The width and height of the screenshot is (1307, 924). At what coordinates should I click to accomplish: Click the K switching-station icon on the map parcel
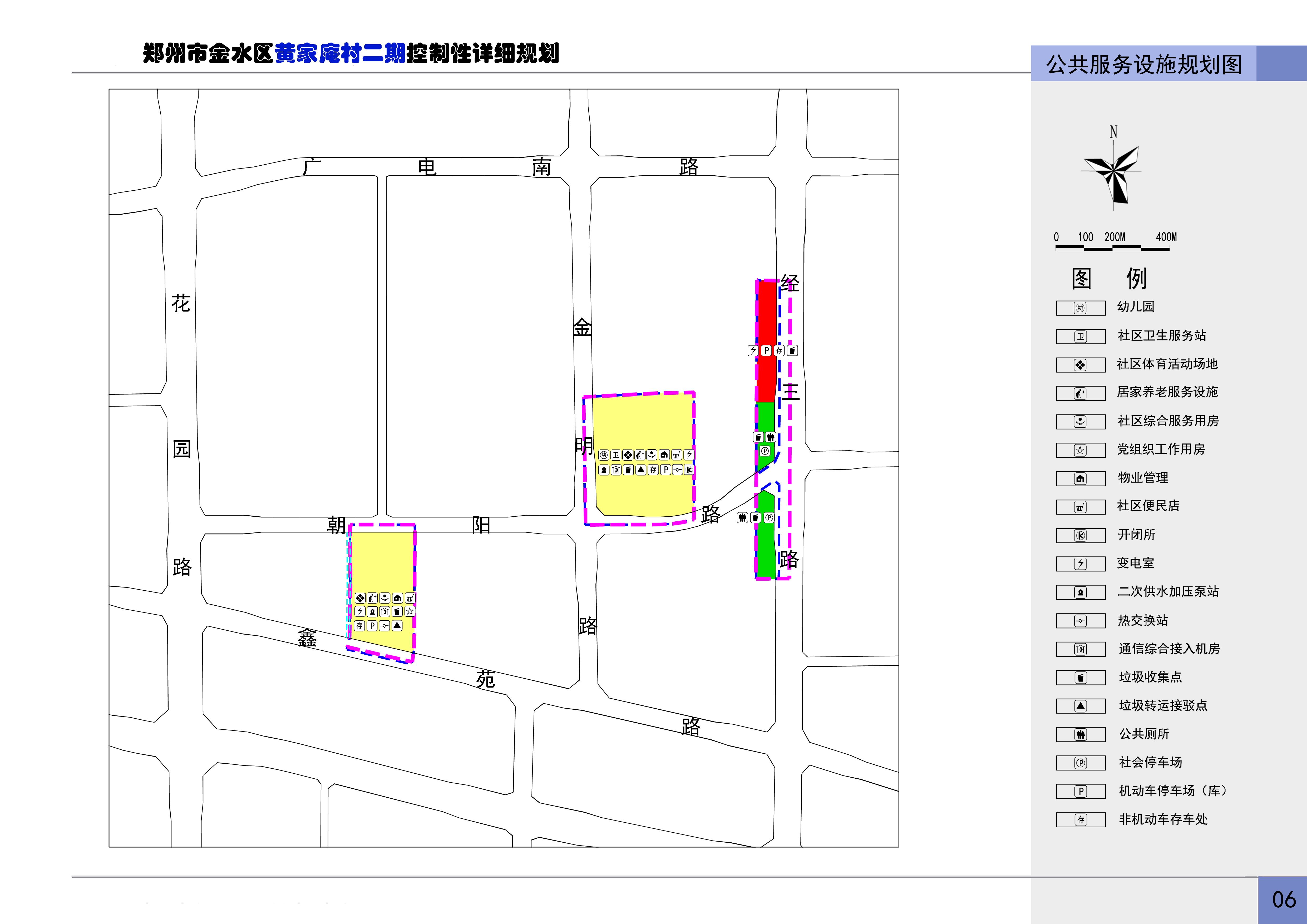tap(689, 470)
